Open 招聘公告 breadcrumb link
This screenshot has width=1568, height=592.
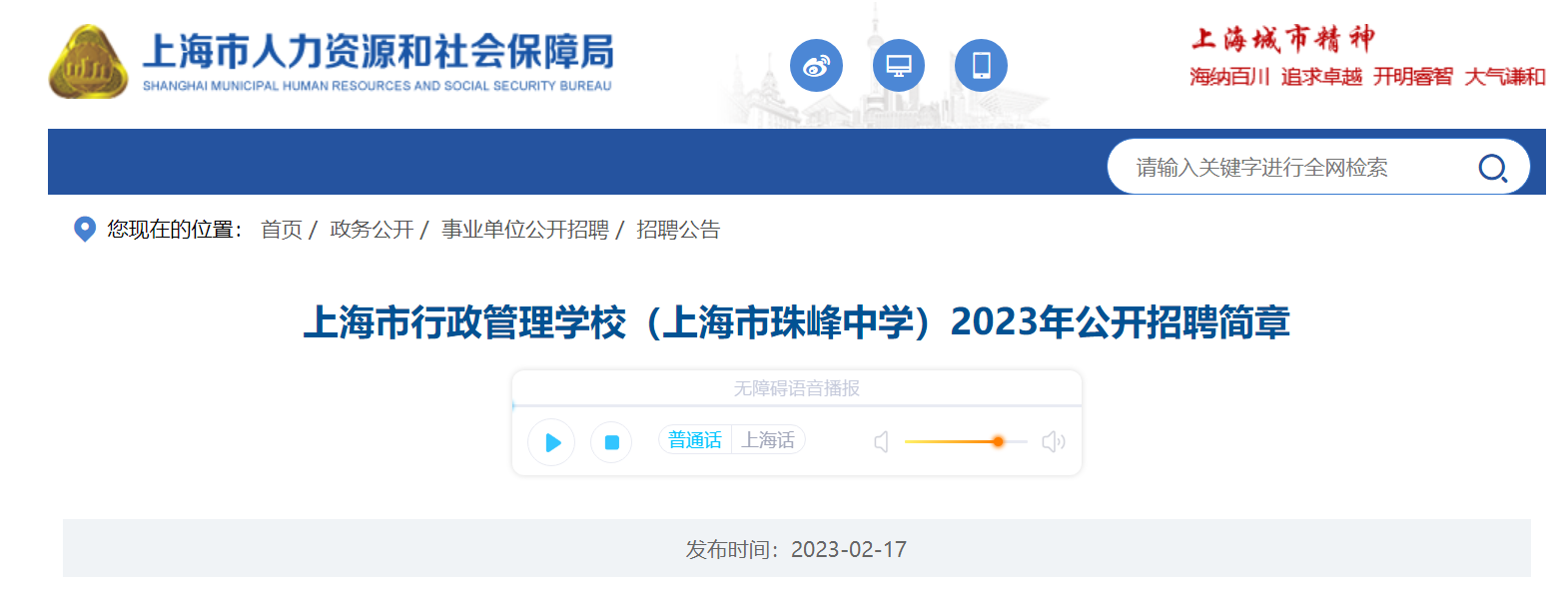[x=678, y=230]
